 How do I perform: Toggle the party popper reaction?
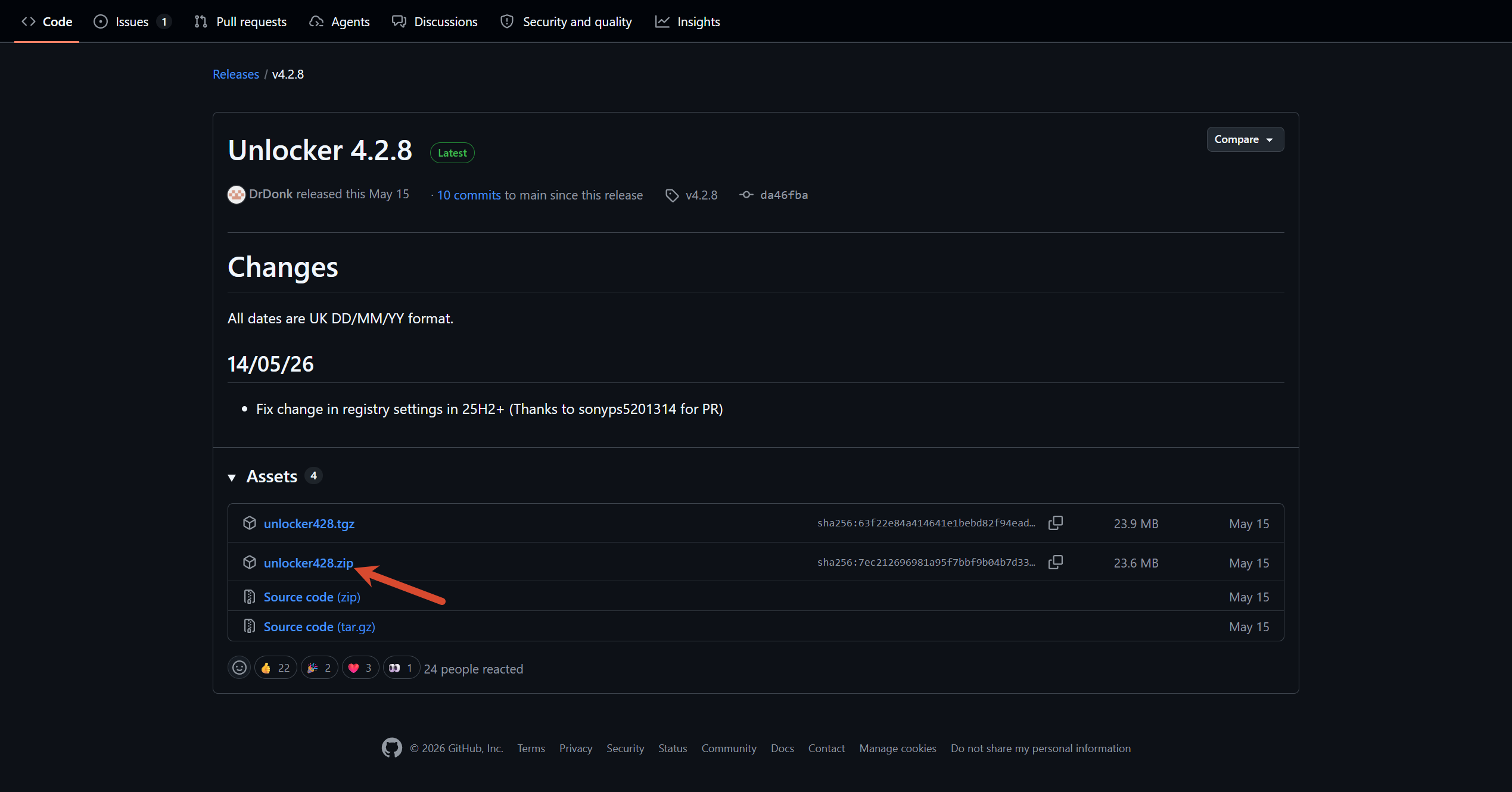click(x=319, y=668)
